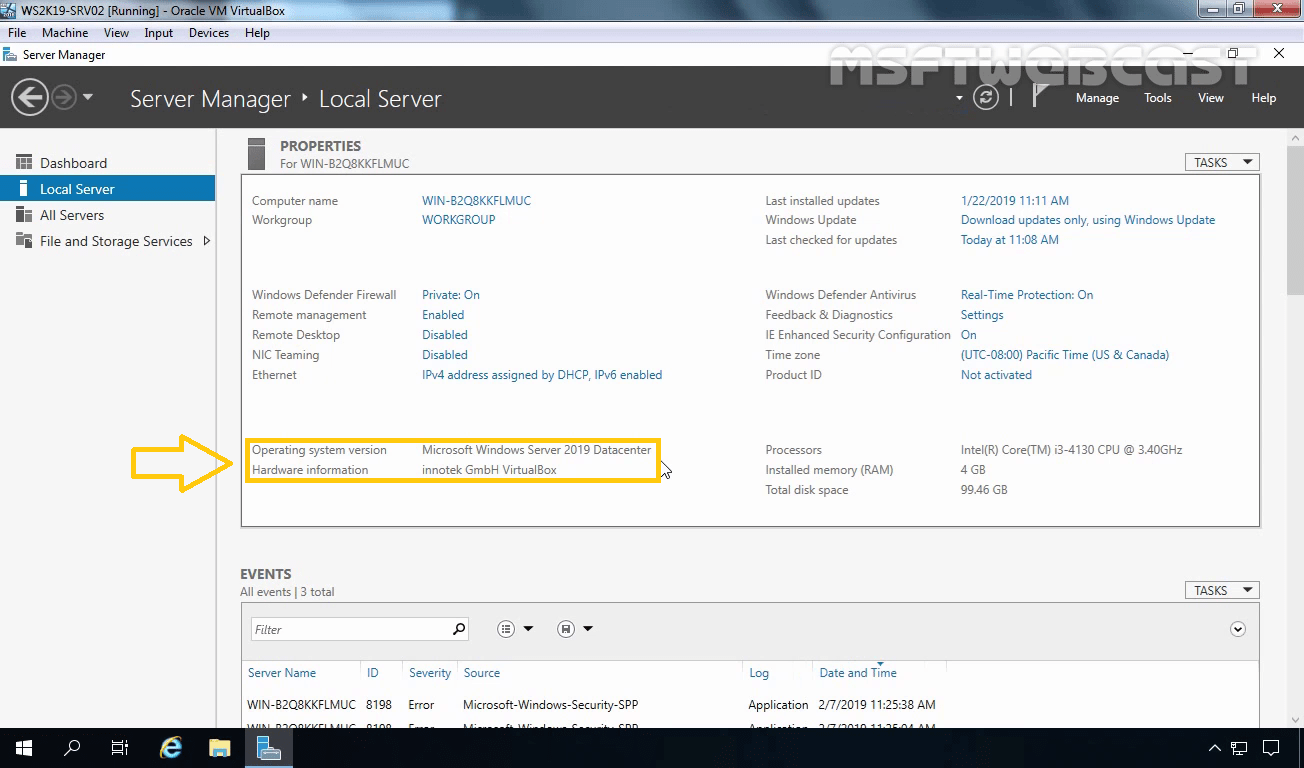Click Remote Desktop Disabled link

pyautogui.click(x=445, y=335)
